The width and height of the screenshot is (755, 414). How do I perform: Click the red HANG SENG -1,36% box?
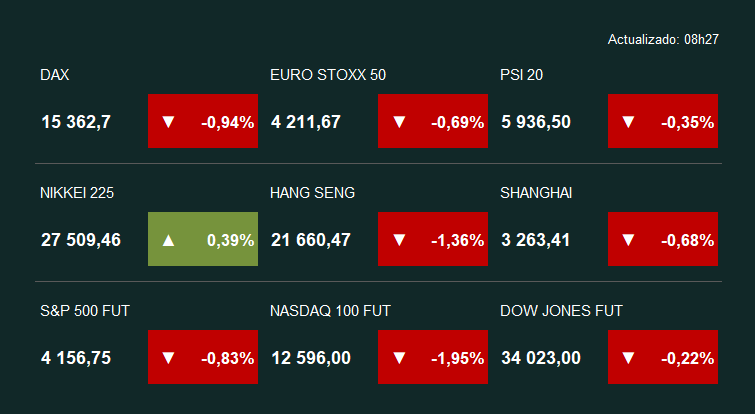click(433, 240)
